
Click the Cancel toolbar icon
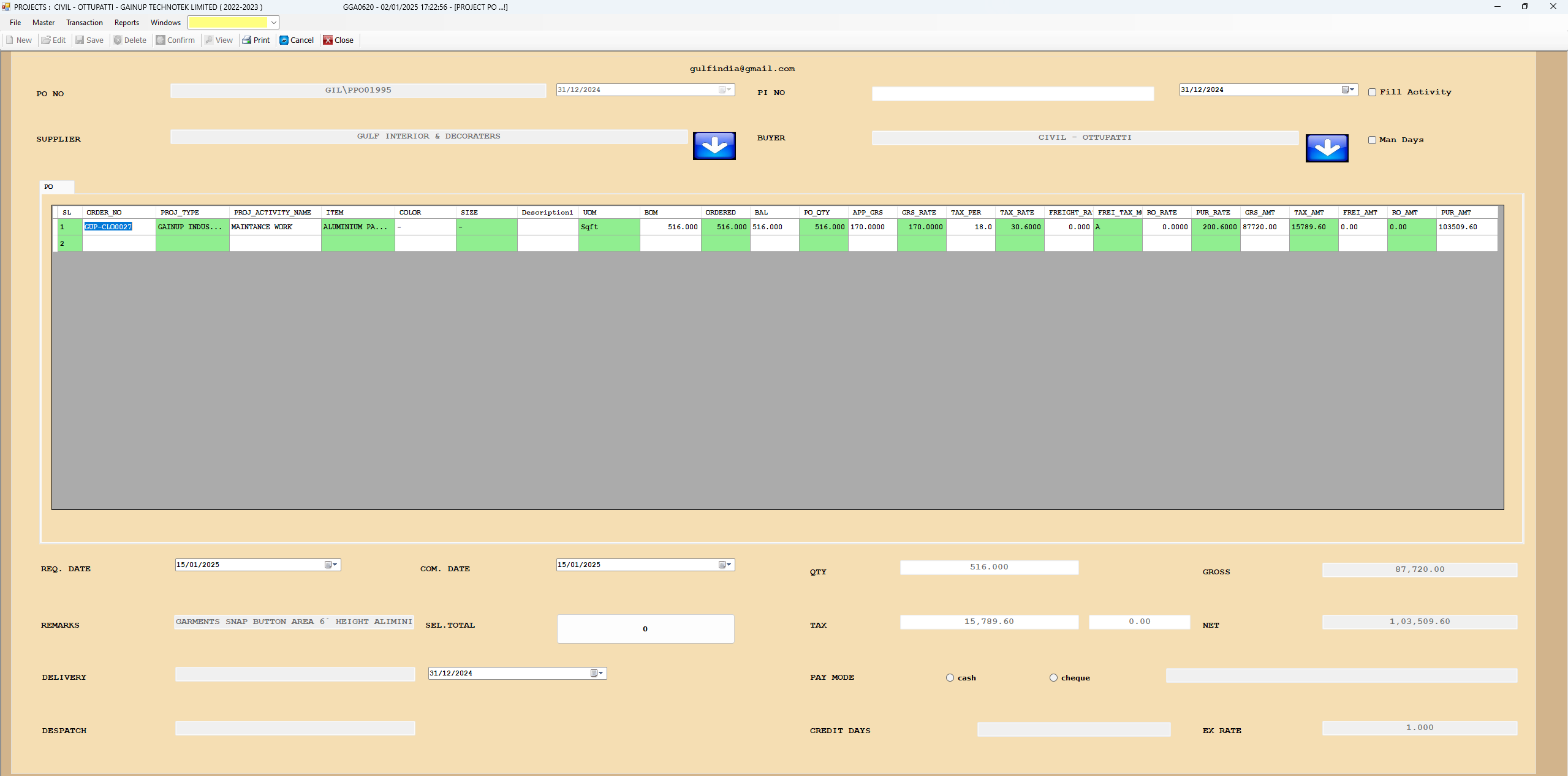(x=284, y=40)
